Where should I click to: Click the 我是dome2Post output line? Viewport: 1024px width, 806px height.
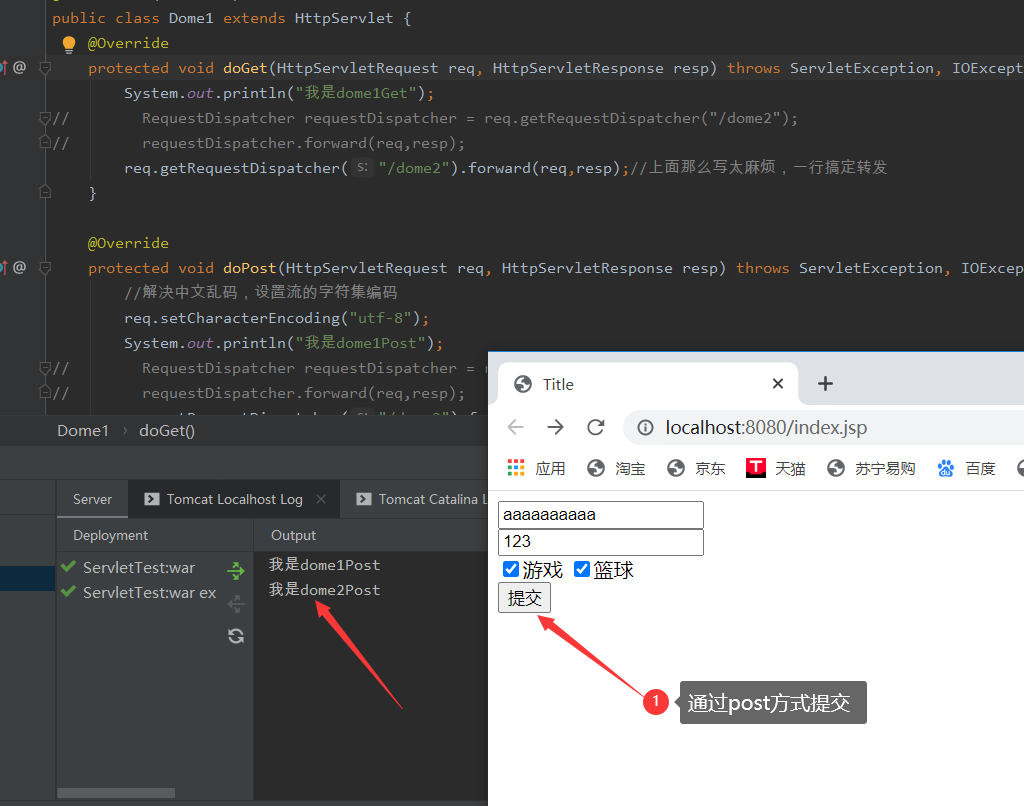tap(325, 590)
